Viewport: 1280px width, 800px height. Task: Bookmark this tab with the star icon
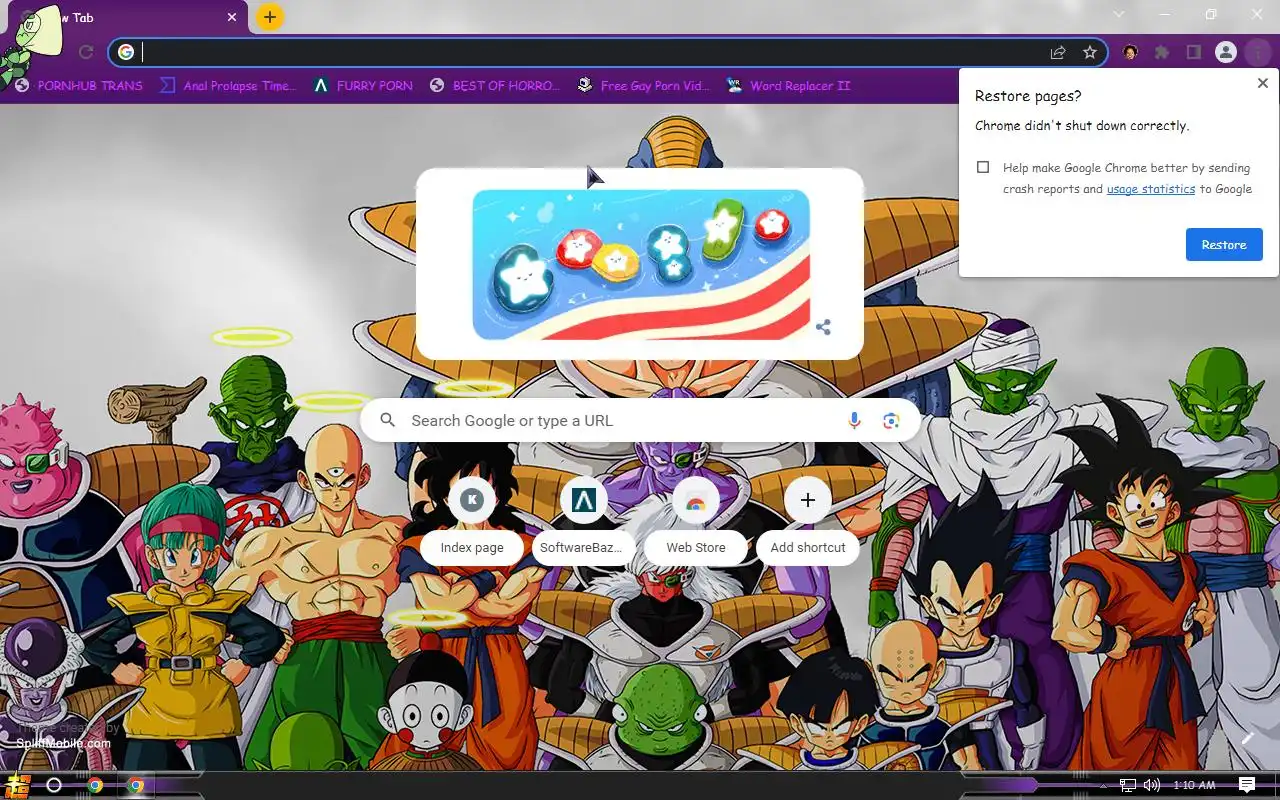point(1090,52)
